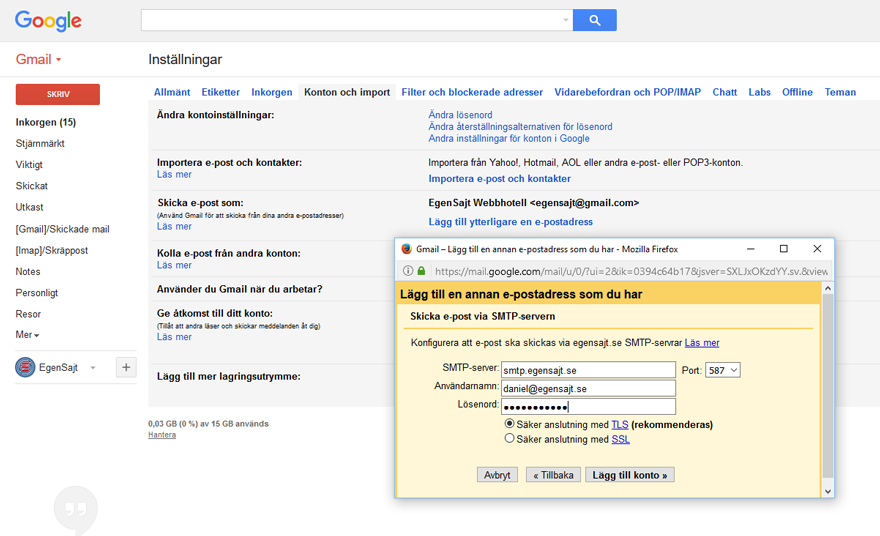Open the Gmail dropdown menu
This screenshot has width=880, height=536.
(38, 59)
